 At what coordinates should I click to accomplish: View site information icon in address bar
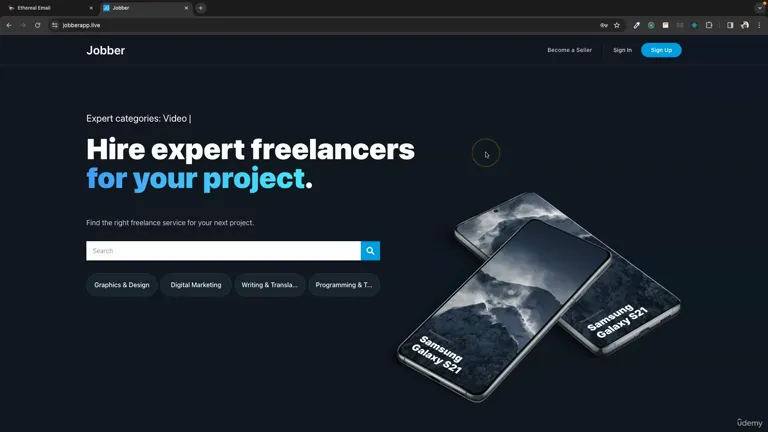54,25
